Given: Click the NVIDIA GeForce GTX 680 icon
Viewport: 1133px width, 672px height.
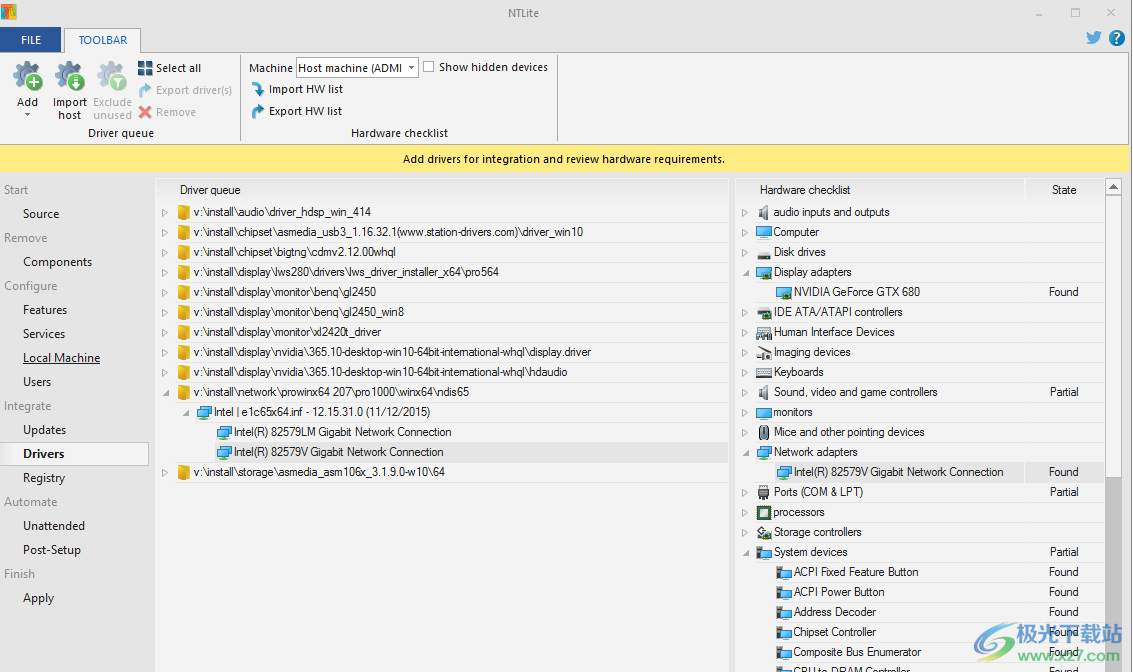Looking at the screenshot, I should tap(783, 293).
